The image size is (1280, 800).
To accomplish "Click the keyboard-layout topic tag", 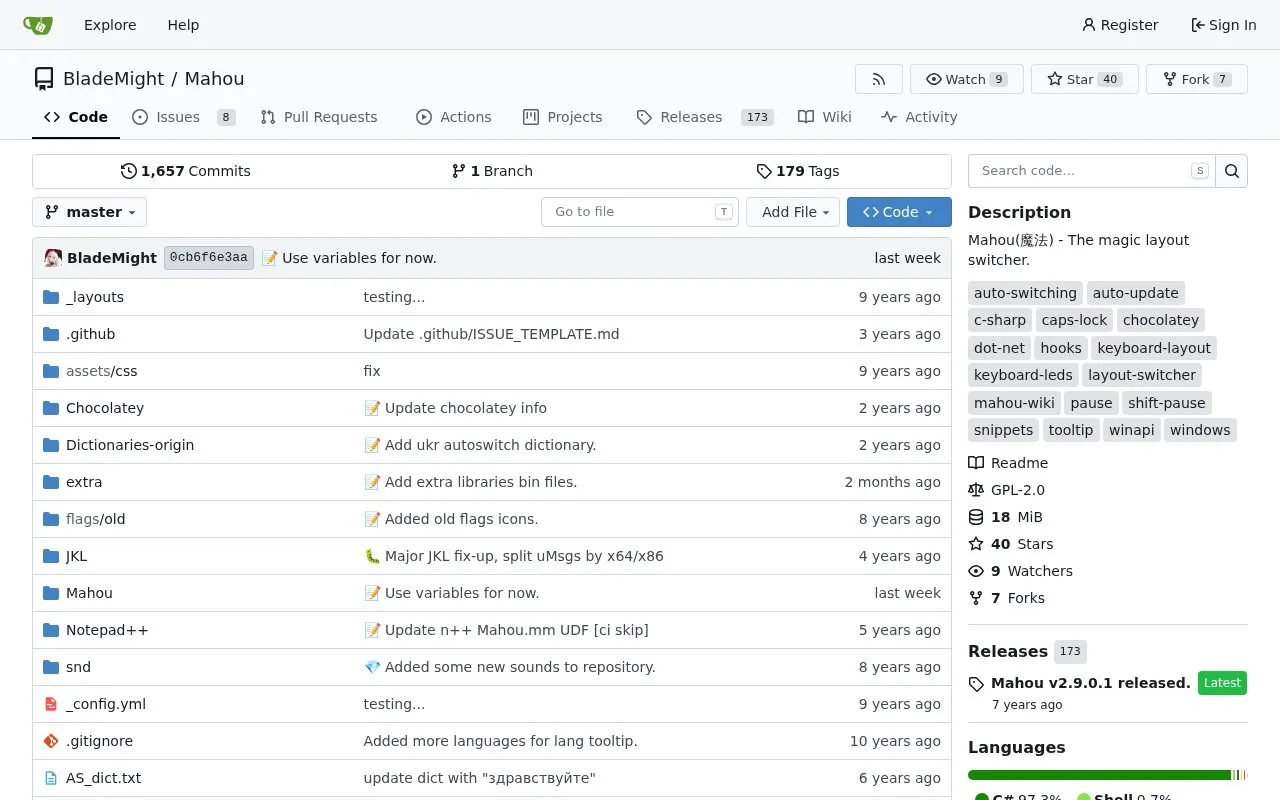I will point(1154,348).
